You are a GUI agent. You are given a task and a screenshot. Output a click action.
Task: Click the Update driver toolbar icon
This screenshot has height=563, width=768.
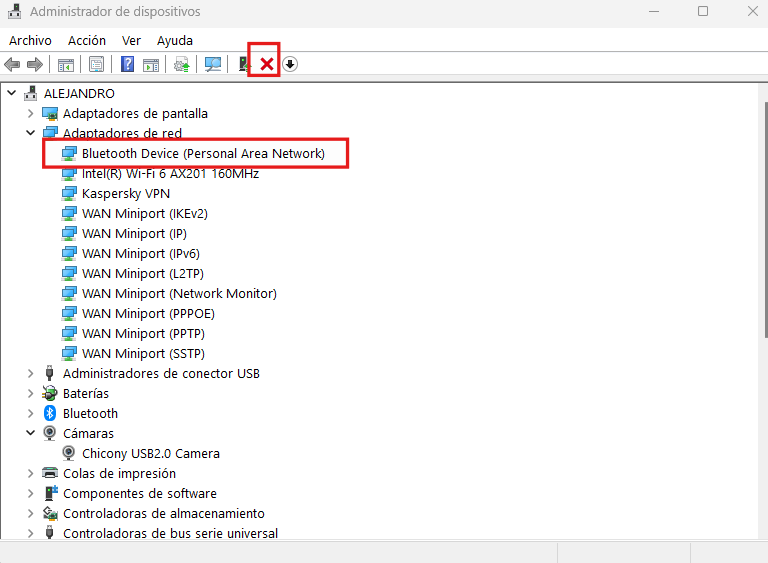182,64
